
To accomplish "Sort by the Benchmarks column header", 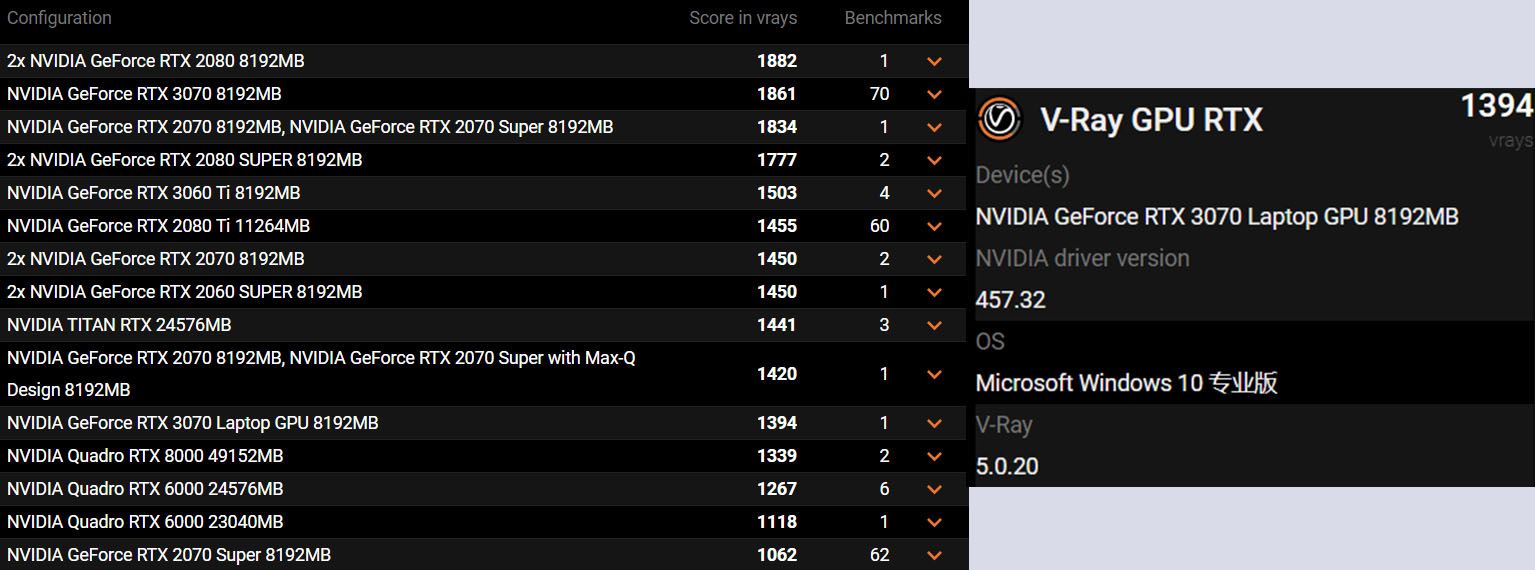I will [x=892, y=18].
